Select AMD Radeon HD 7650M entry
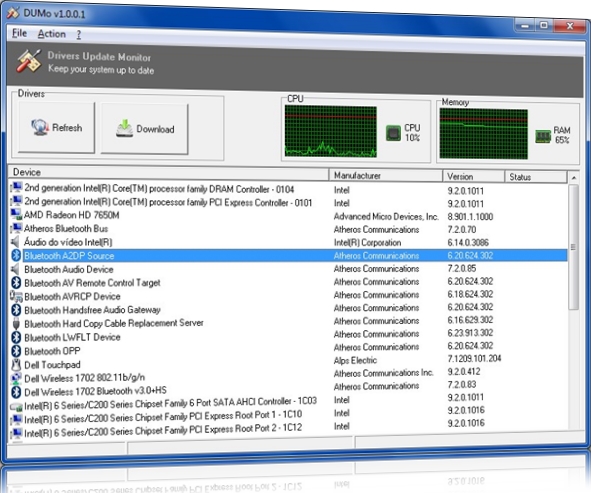Screen dimensions: 591x493 pyautogui.click(x=72, y=215)
